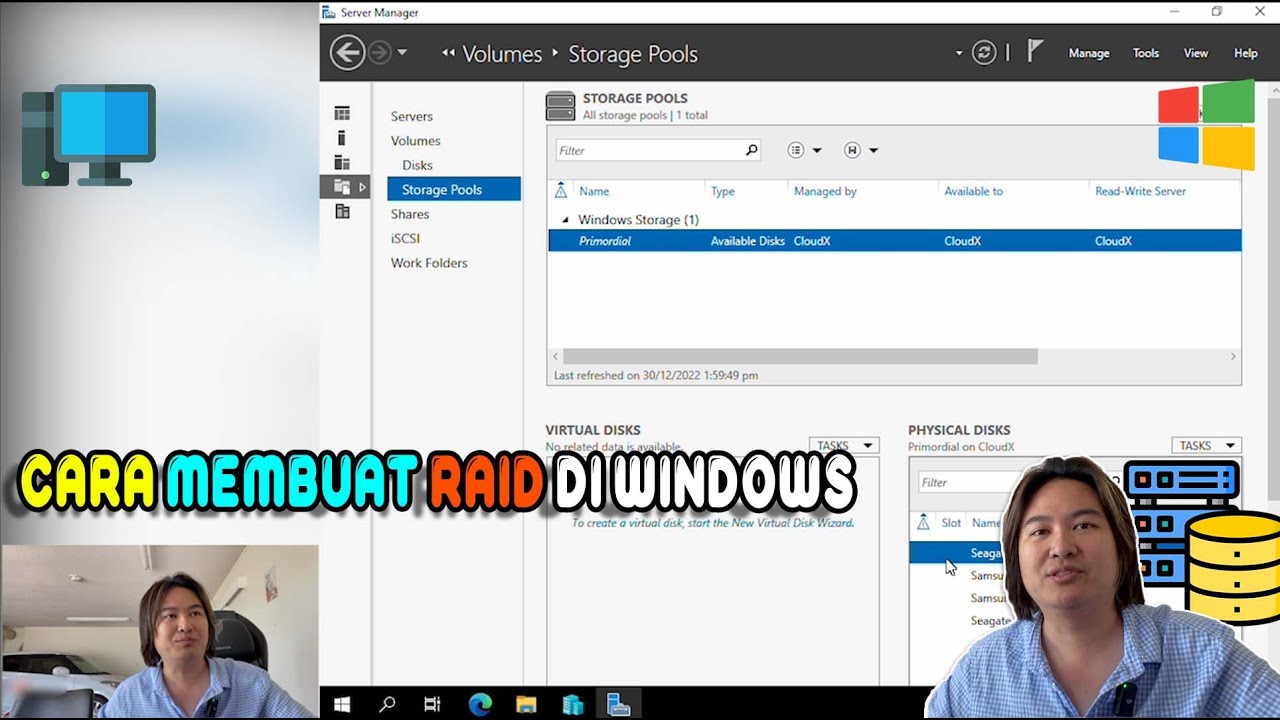
Task: Select Storage Pools in navigation
Action: [x=454, y=189]
